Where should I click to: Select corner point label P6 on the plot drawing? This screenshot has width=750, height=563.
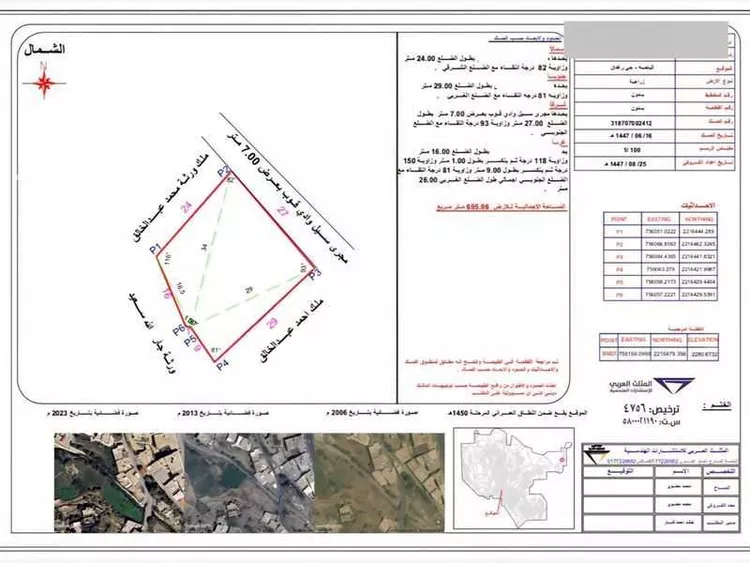coord(179,330)
